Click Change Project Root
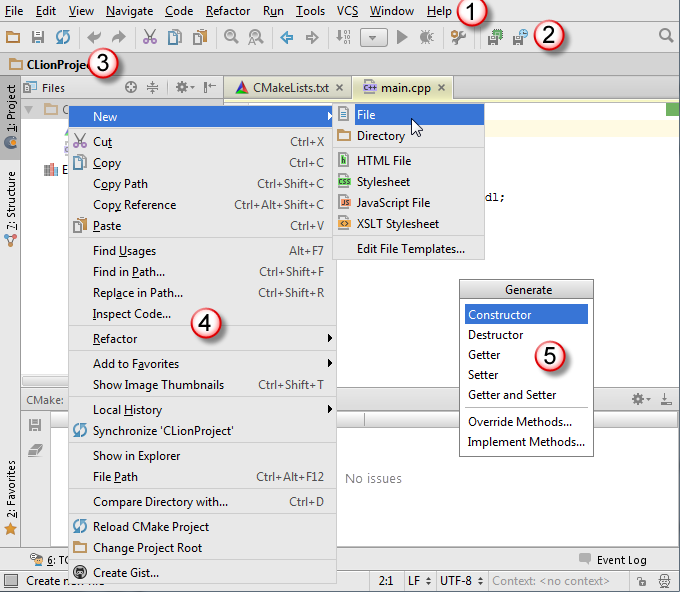This screenshot has height=592, width=680. (x=203, y=548)
